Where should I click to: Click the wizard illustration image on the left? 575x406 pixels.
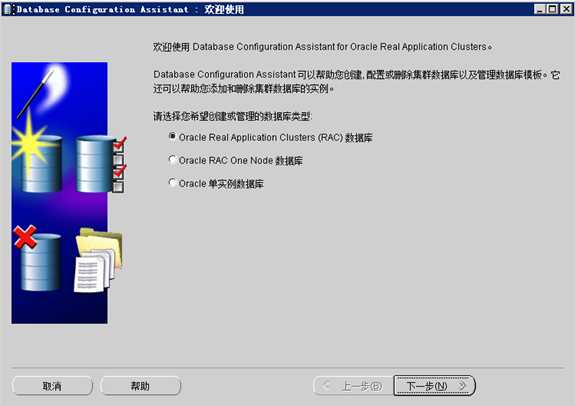[x=68, y=193]
